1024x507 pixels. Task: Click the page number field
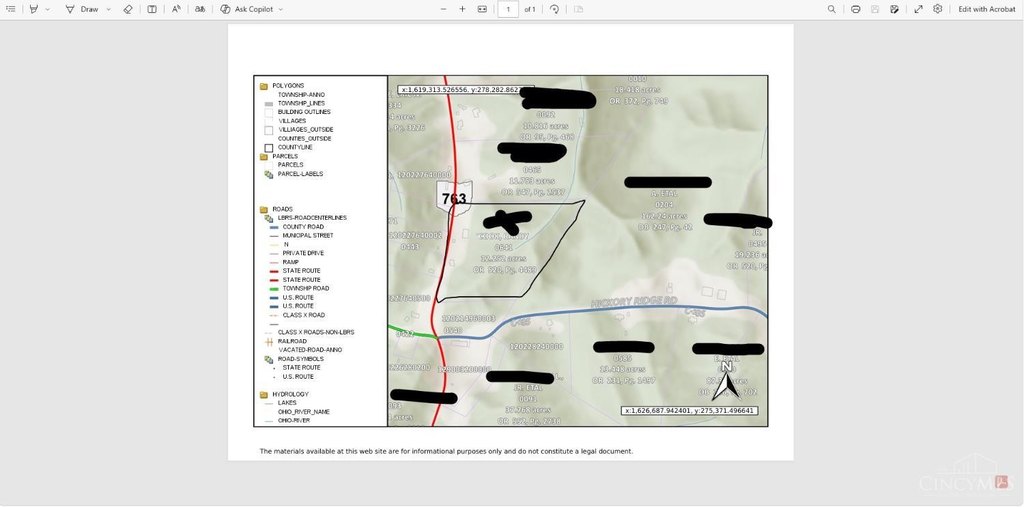pyautogui.click(x=508, y=9)
